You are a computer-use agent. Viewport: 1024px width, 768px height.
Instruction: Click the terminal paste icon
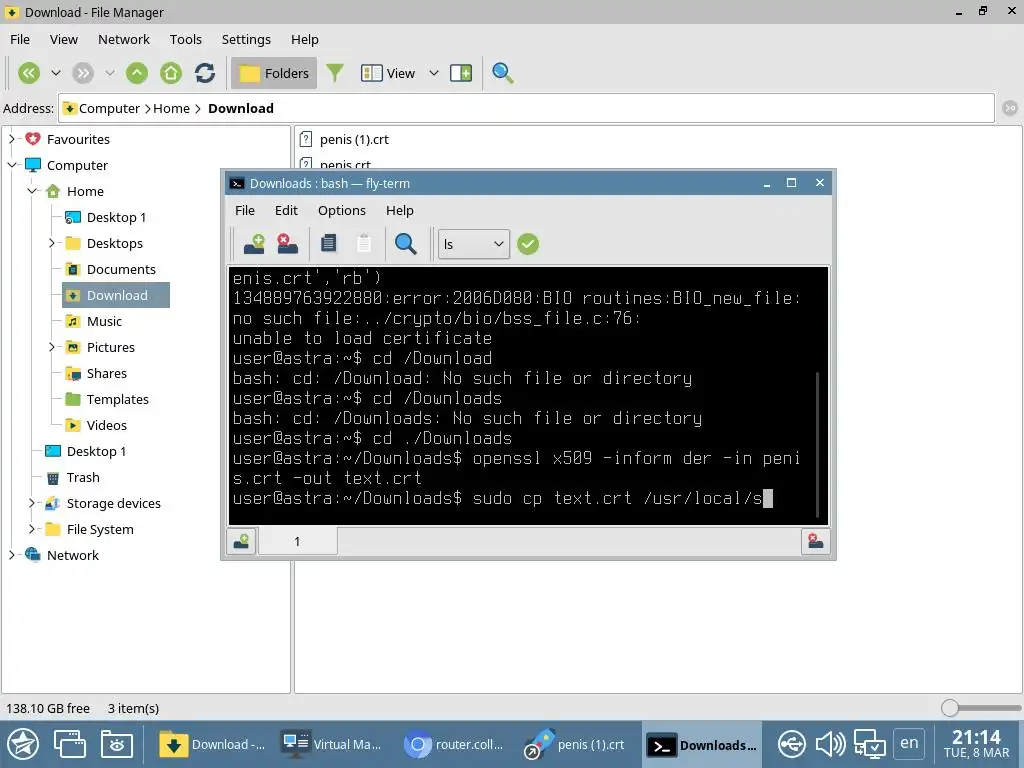tap(364, 244)
